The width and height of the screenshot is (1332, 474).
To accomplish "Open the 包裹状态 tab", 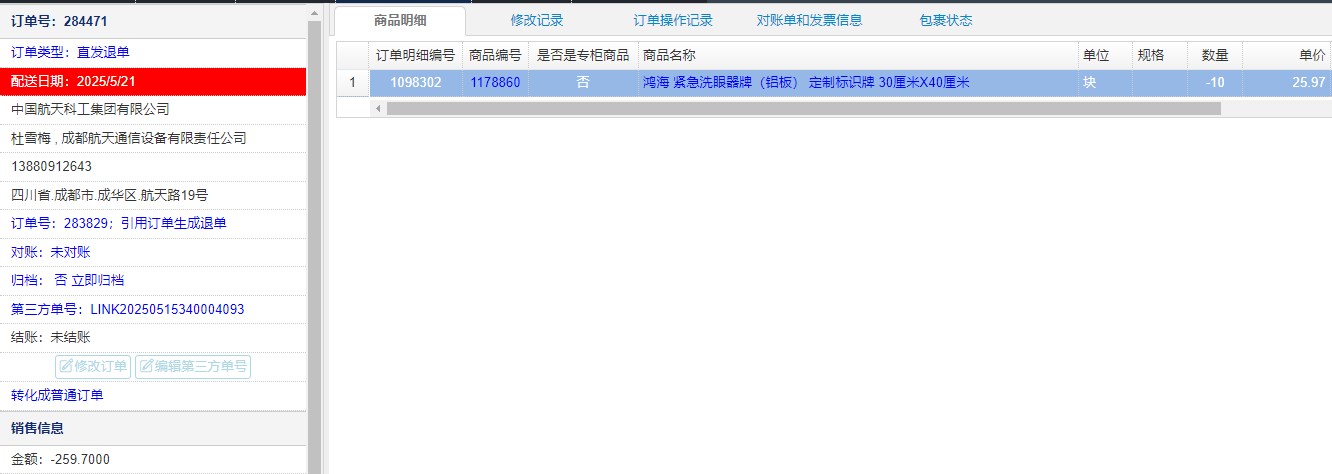I will pyautogui.click(x=945, y=20).
